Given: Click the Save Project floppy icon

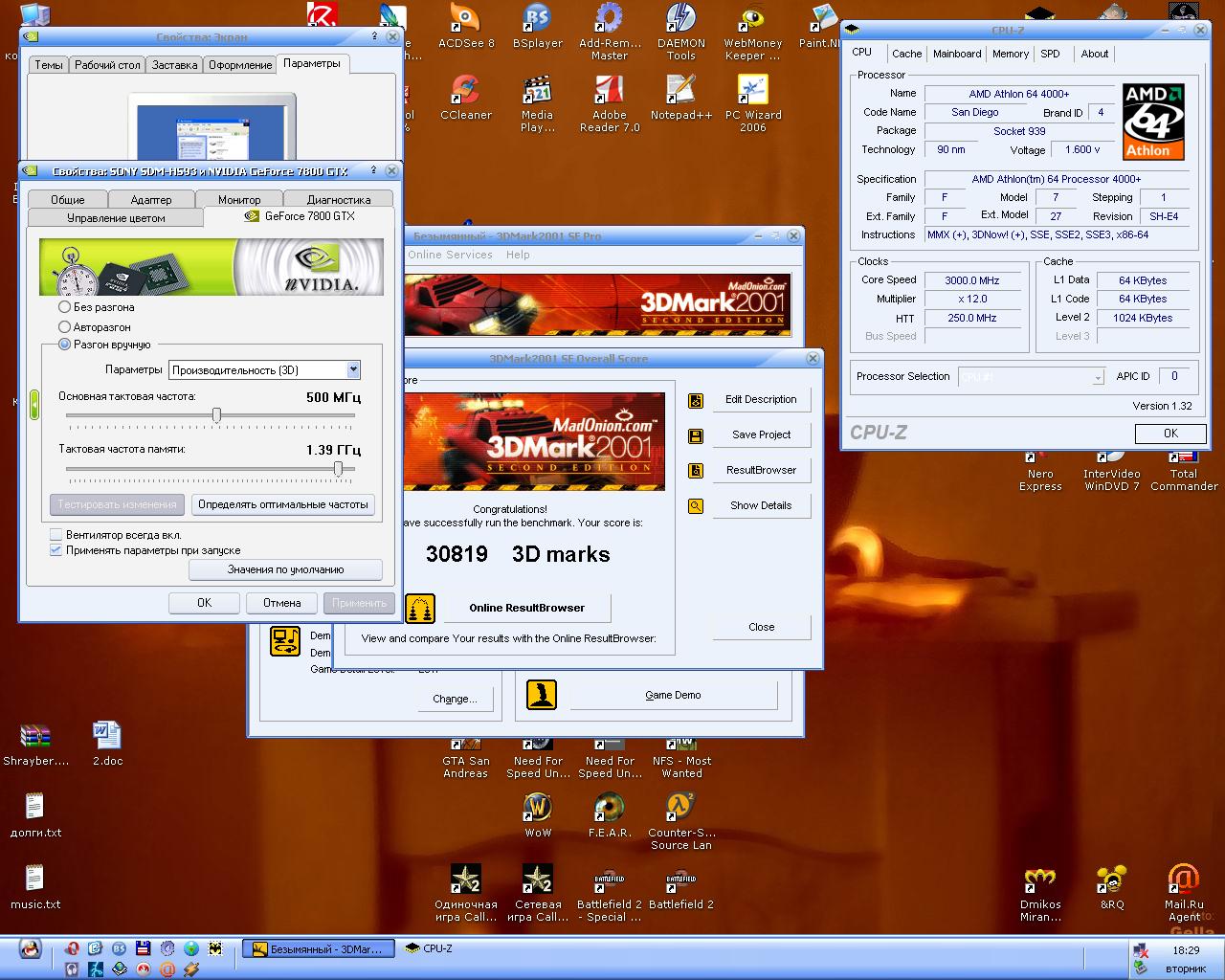Looking at the screenshot, I should [696, 435].
